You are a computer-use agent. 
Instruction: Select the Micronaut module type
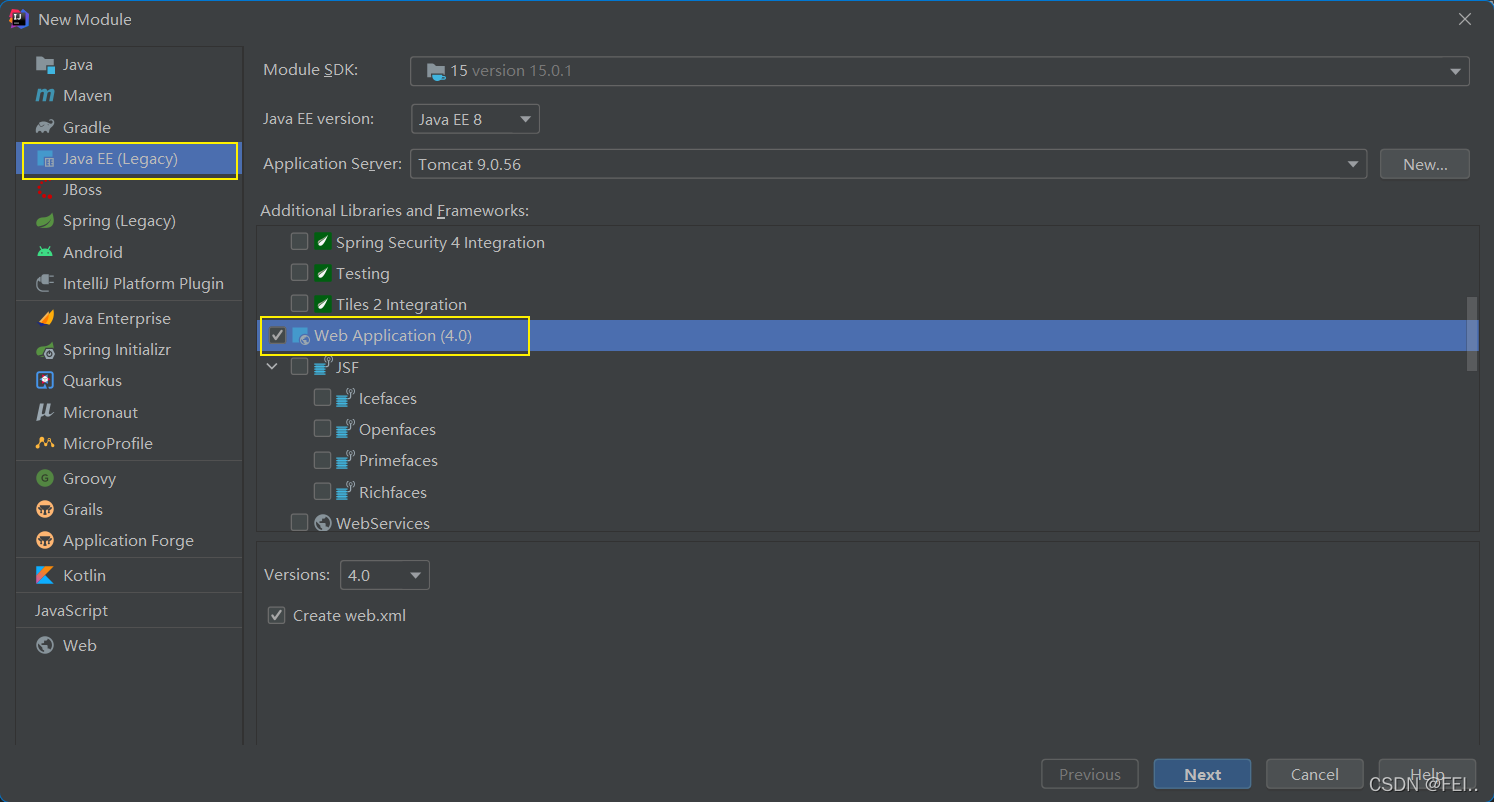[129, 413]
